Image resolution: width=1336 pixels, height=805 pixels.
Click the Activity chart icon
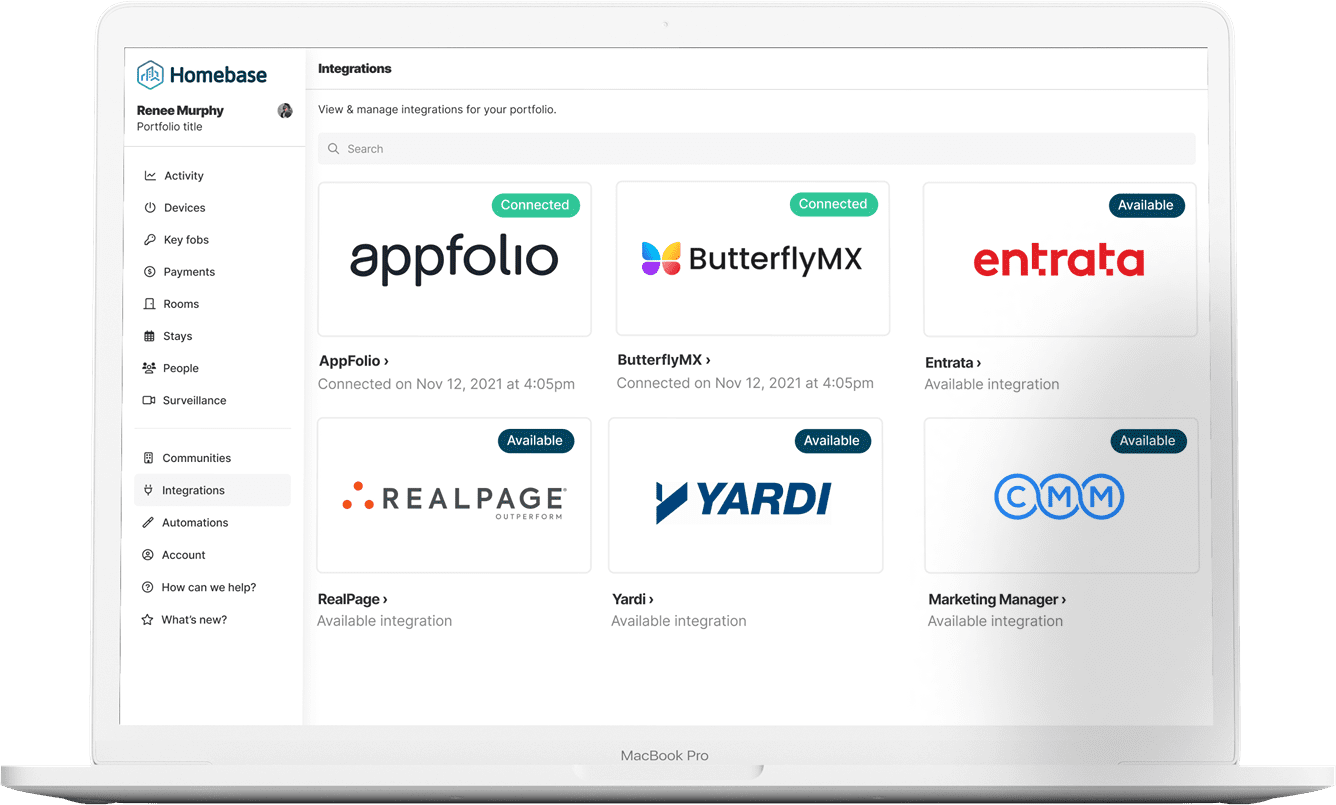(150, 176)
